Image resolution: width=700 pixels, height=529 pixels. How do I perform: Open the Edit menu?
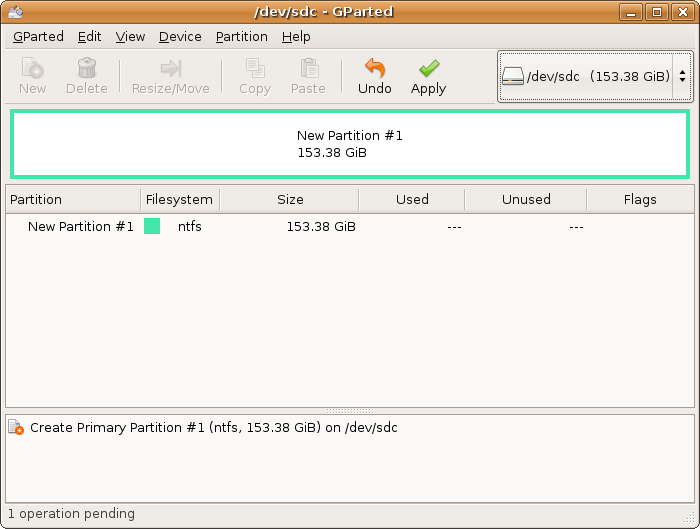pyautogui.click(x=90, y=36)
